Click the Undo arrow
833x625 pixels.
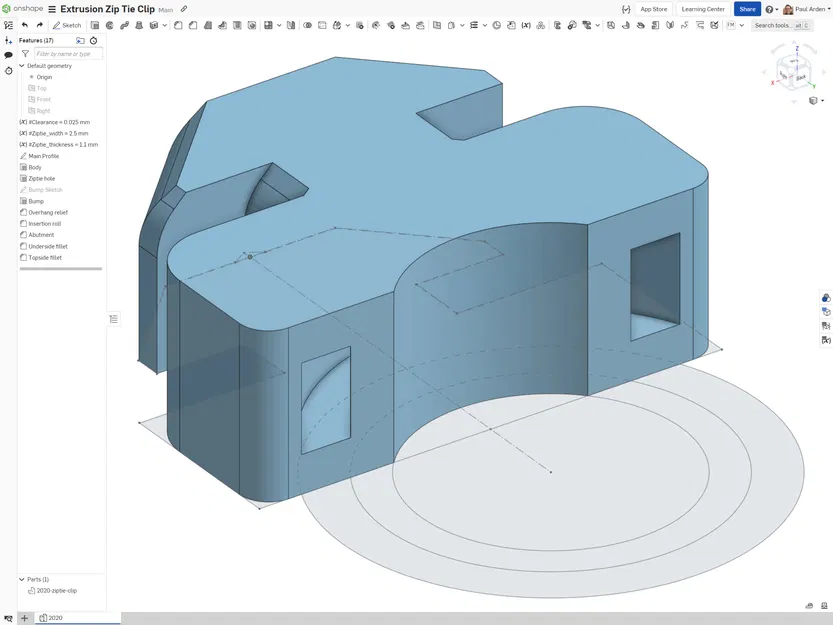pyautogui.click(x=24, y=25)
